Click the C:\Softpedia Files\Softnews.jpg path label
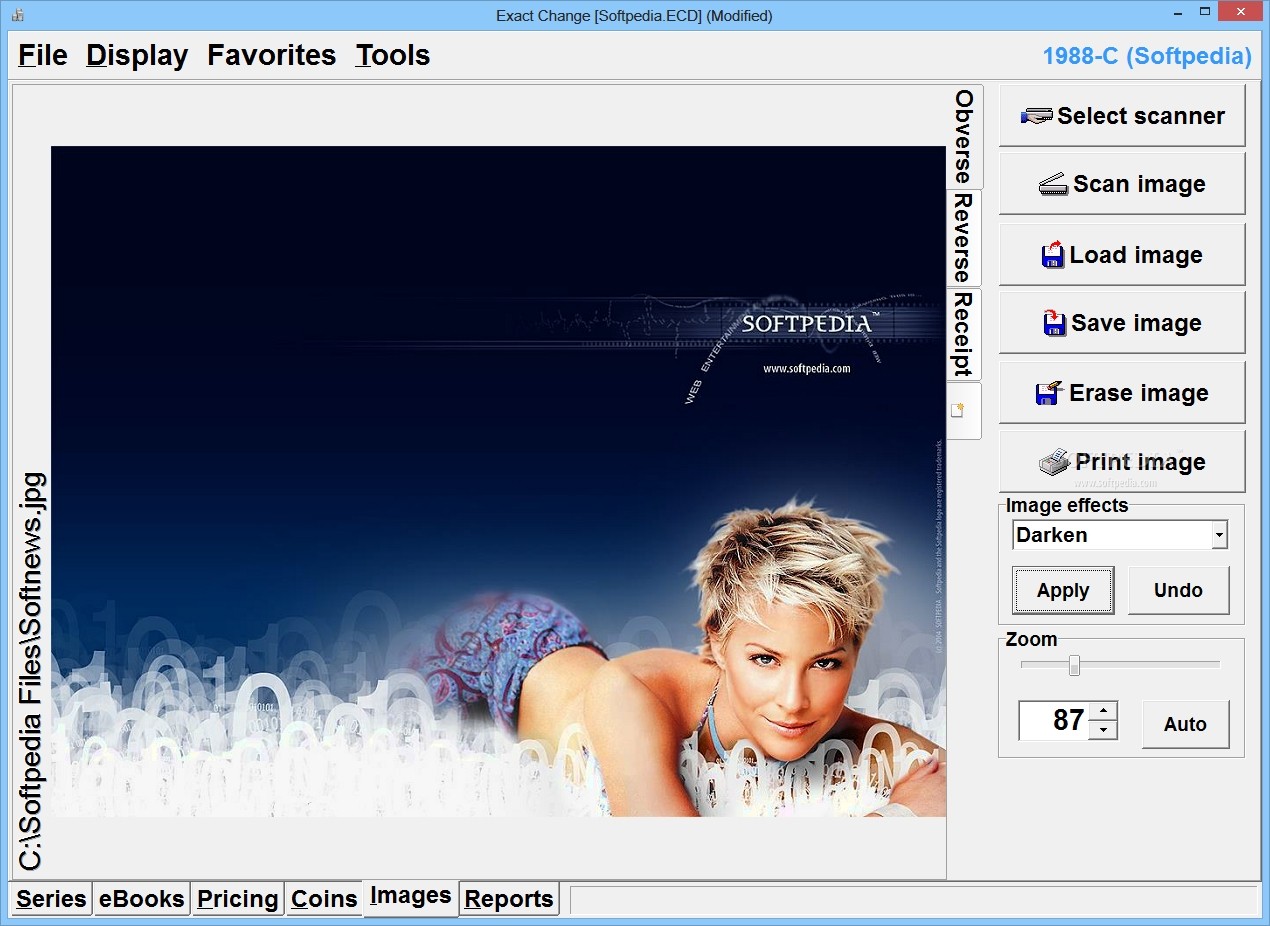Viewport: 1270px width, 926px height. 32,671
